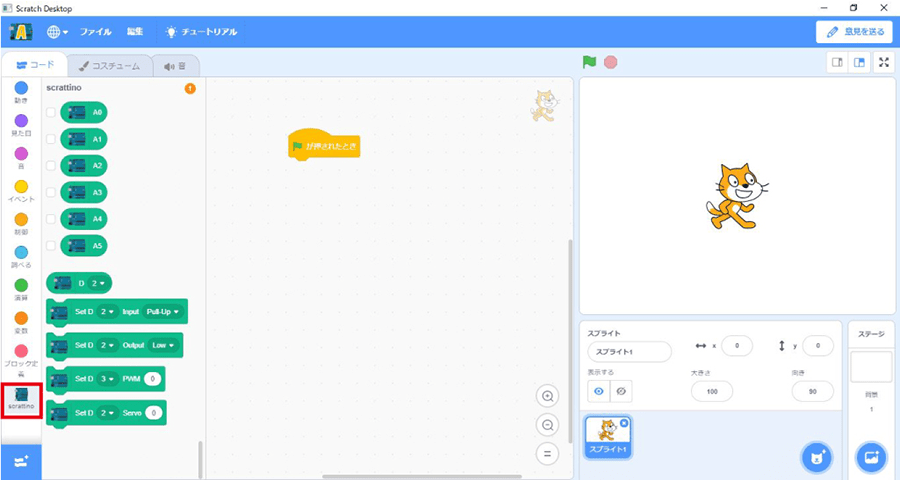The image size is (900, 480).
Task: Enable the A4 reporter checkbox
Action: point(51,219)
